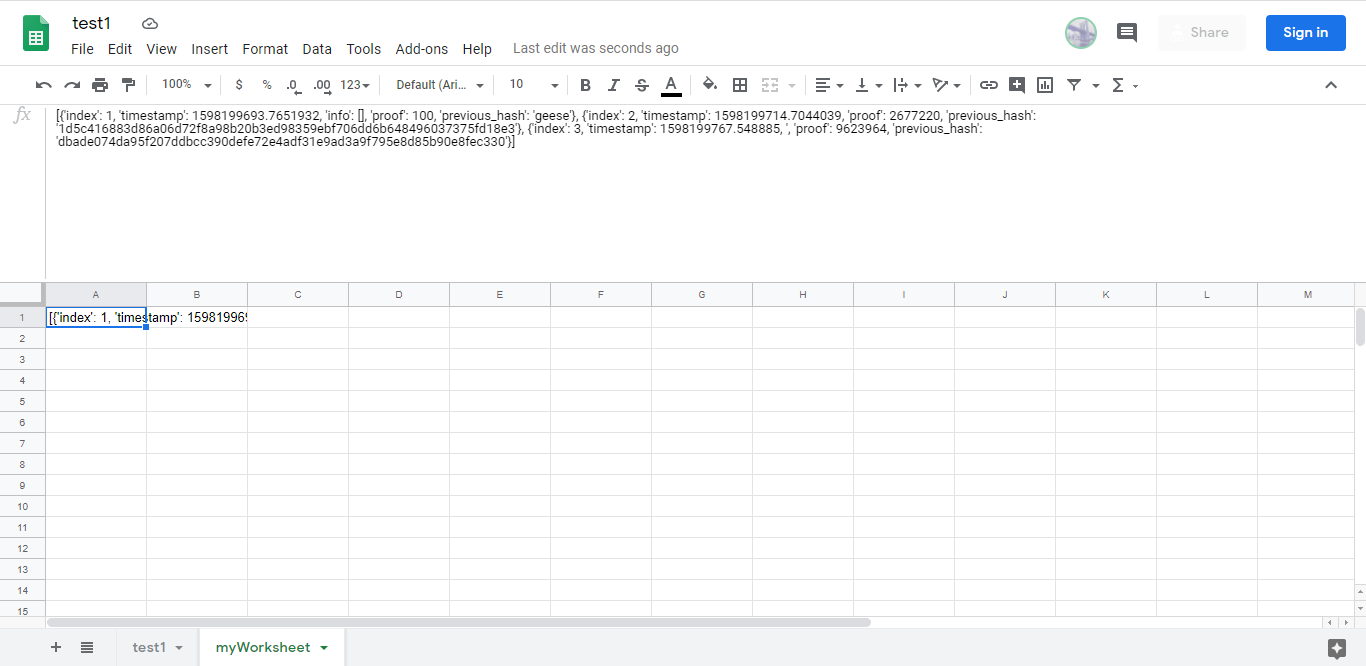Screen dimensions: 1366x666
Task: Click the cloud save status icon
Action: tap(150, 23)
